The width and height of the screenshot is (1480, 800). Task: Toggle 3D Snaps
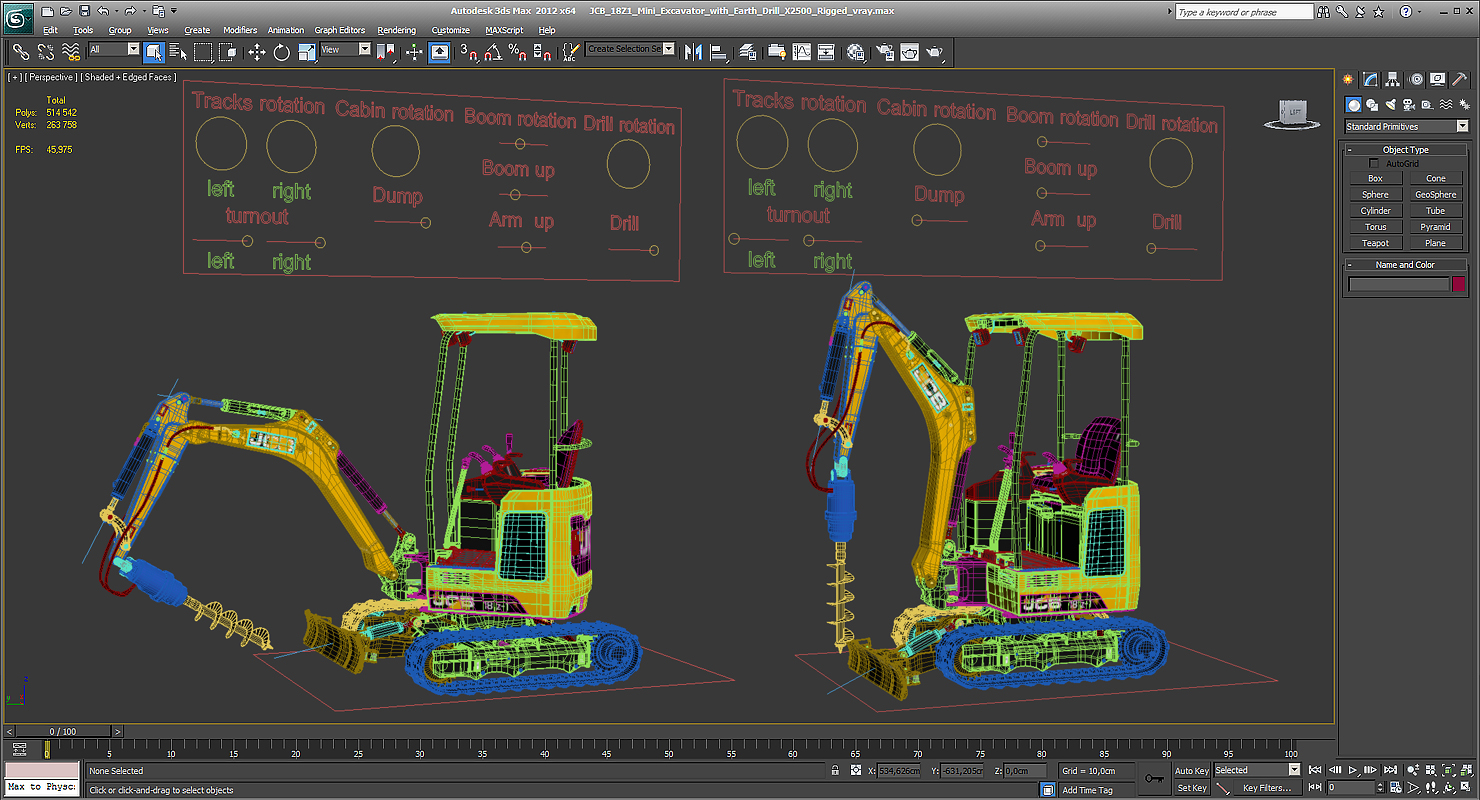coord(468,52)
